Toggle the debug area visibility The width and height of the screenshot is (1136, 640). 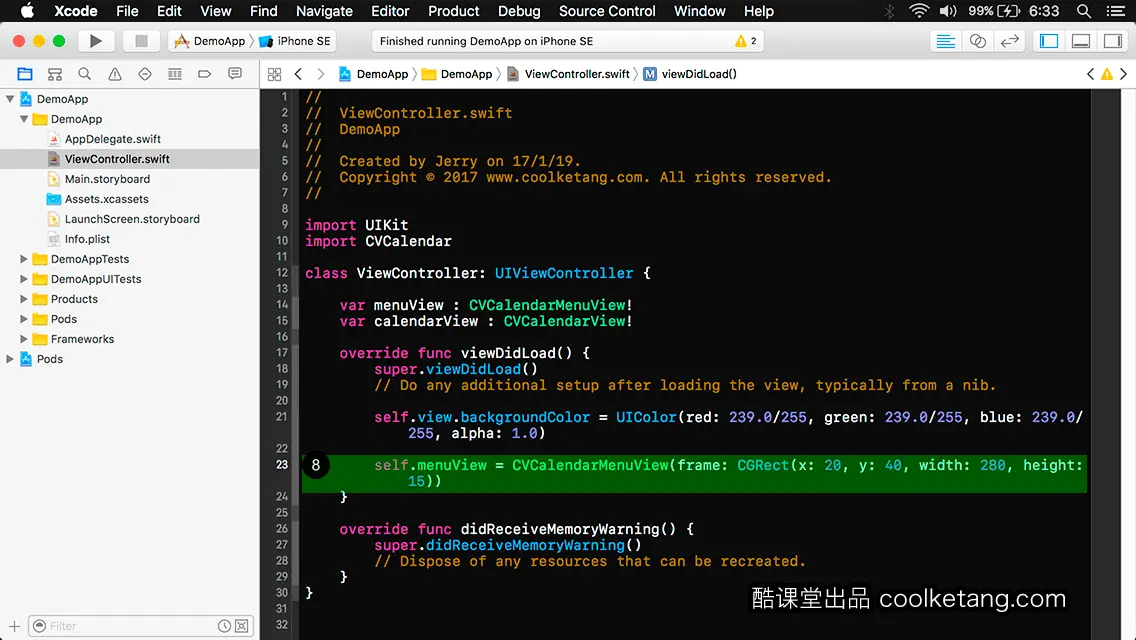pyautogui.click(x=1081, y=41)
